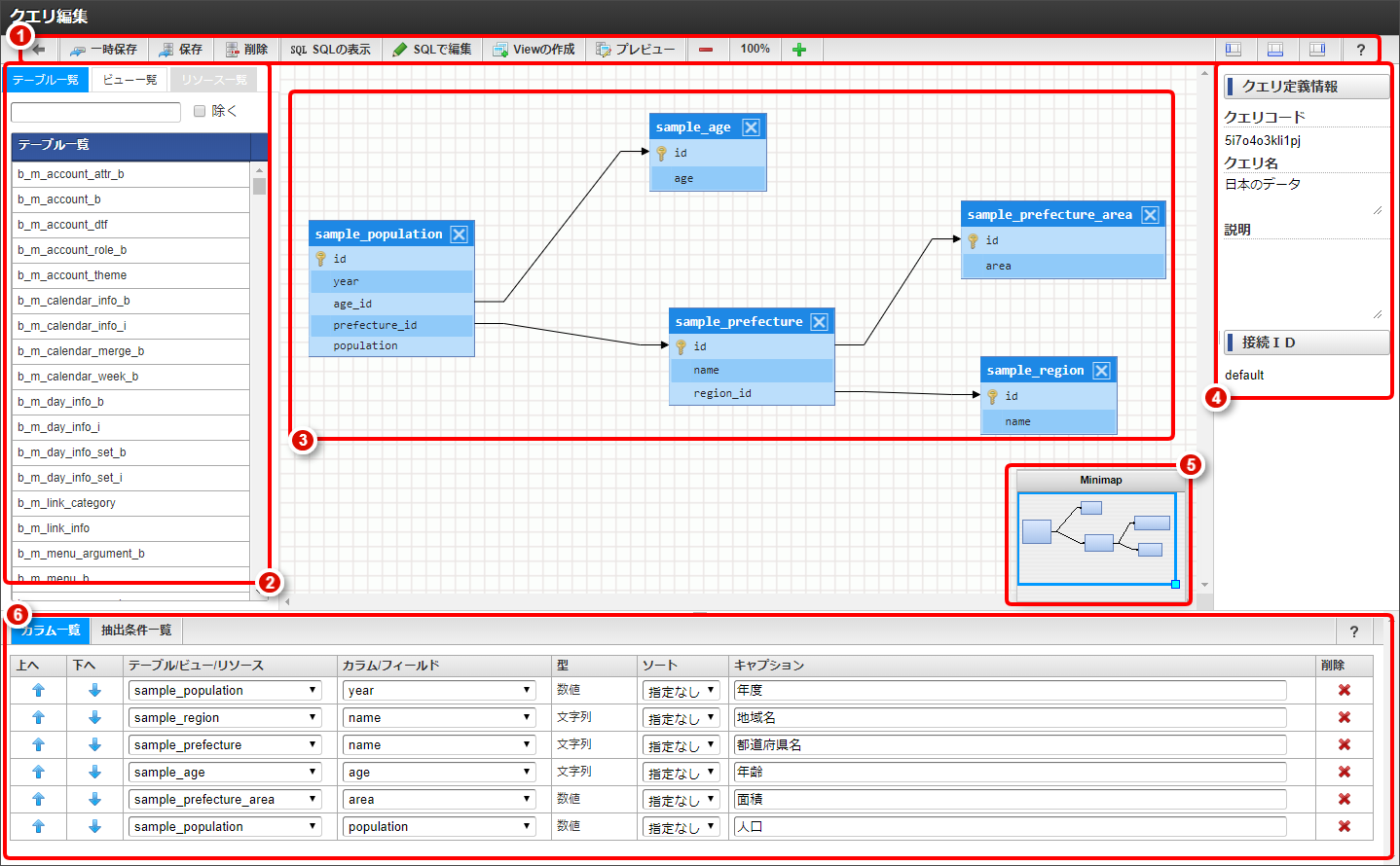
Task: Click the SQLの表示 button
Action: click(331, 50)
